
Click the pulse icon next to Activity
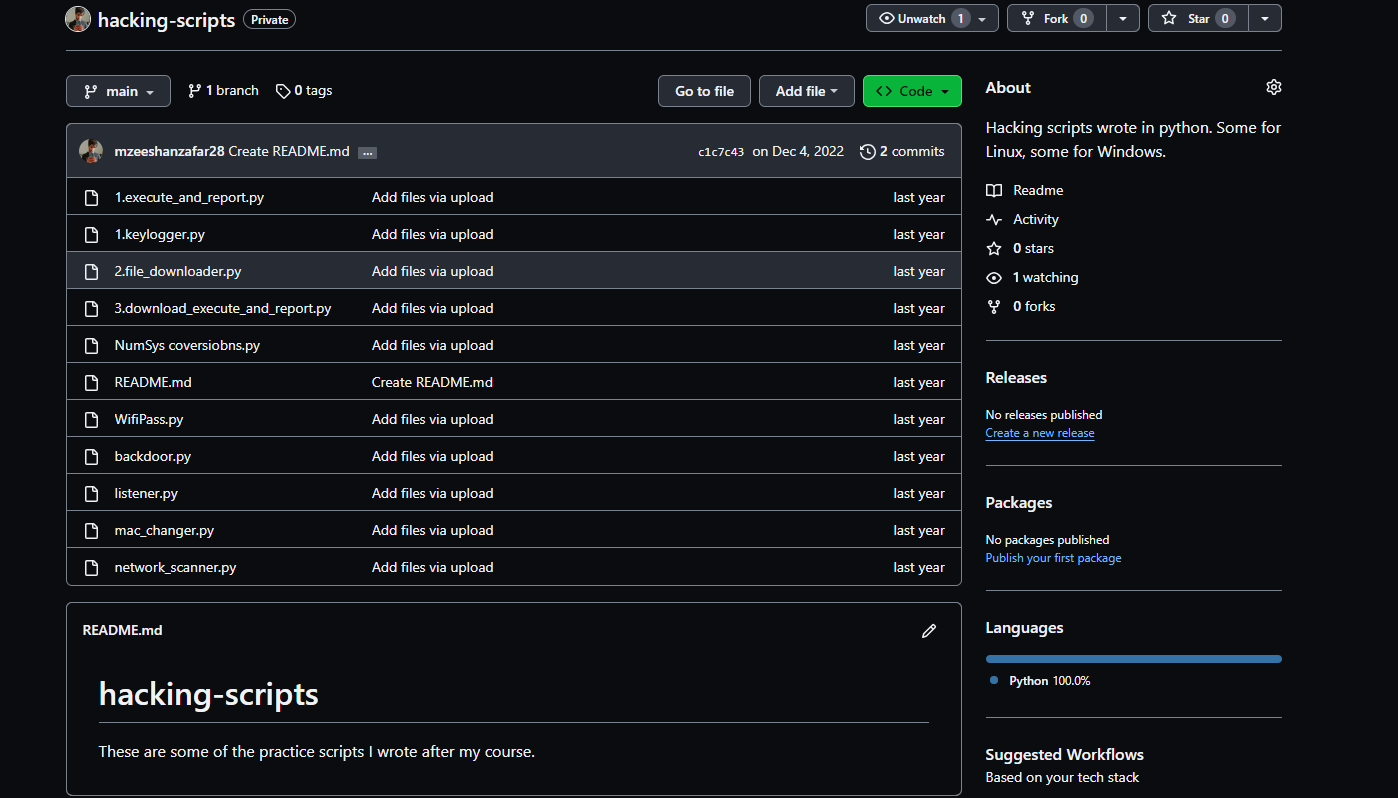click(993, 219)
